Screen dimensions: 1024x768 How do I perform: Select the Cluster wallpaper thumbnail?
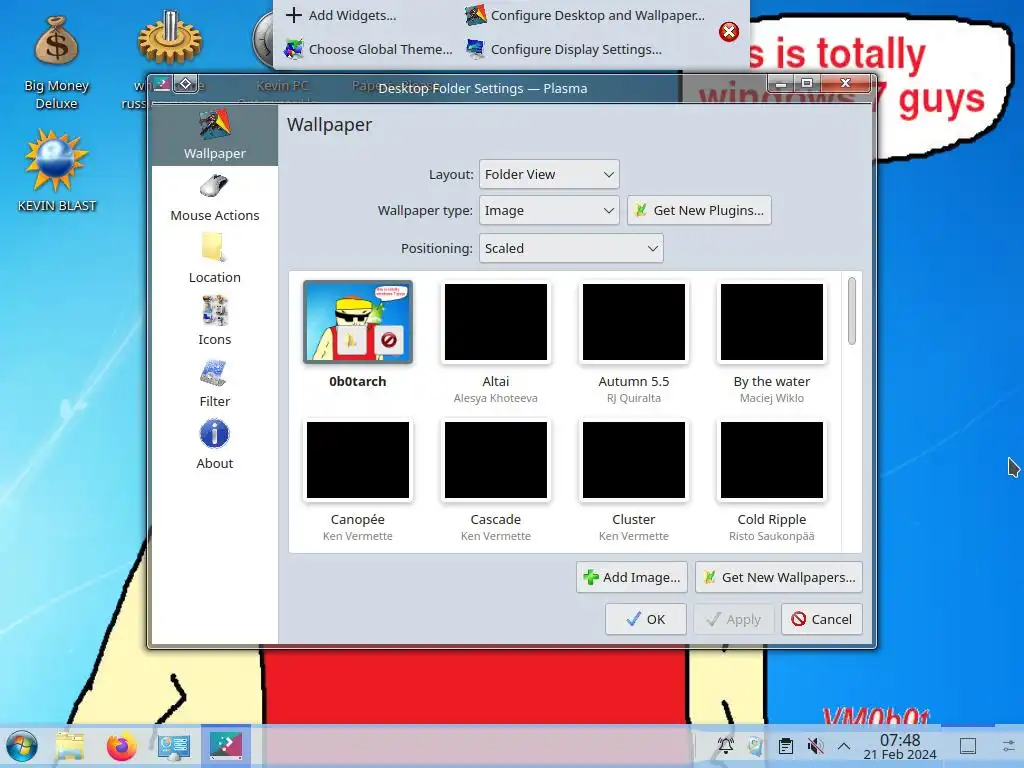pyautogui.click(x=633, y=460)
